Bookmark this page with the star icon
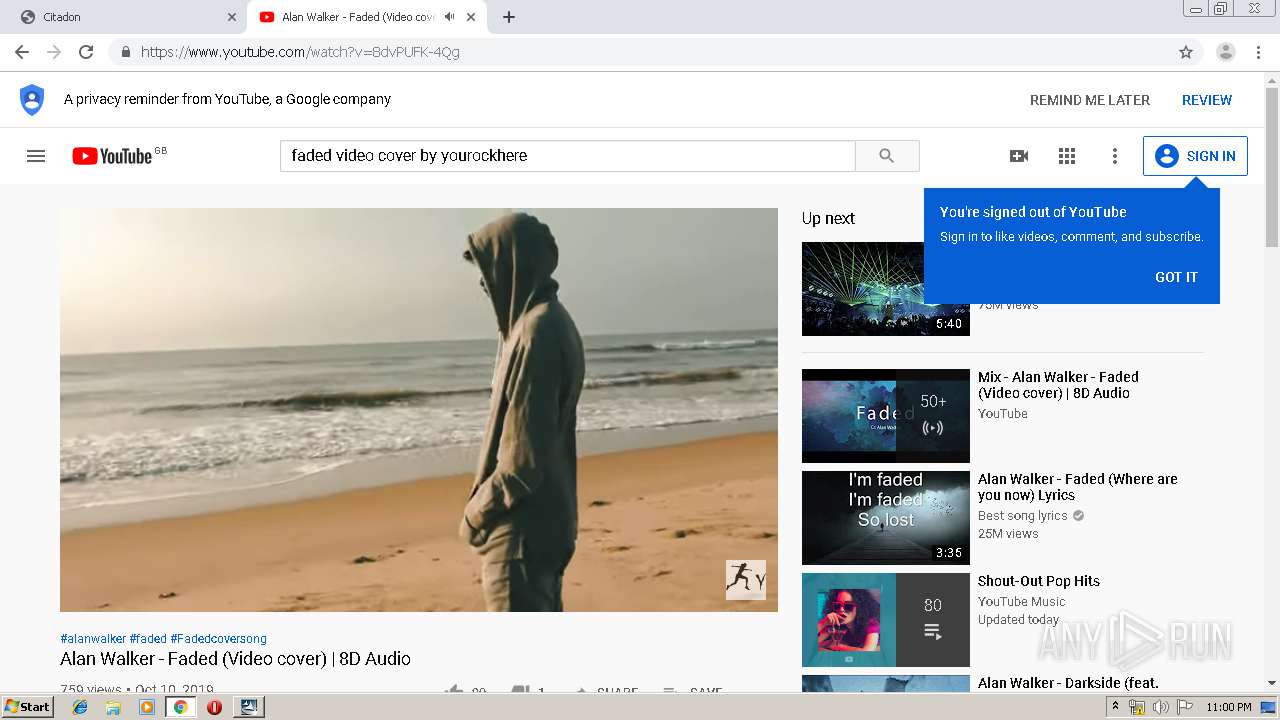This screenshot has height=720, width=1280. (1186, 52)
